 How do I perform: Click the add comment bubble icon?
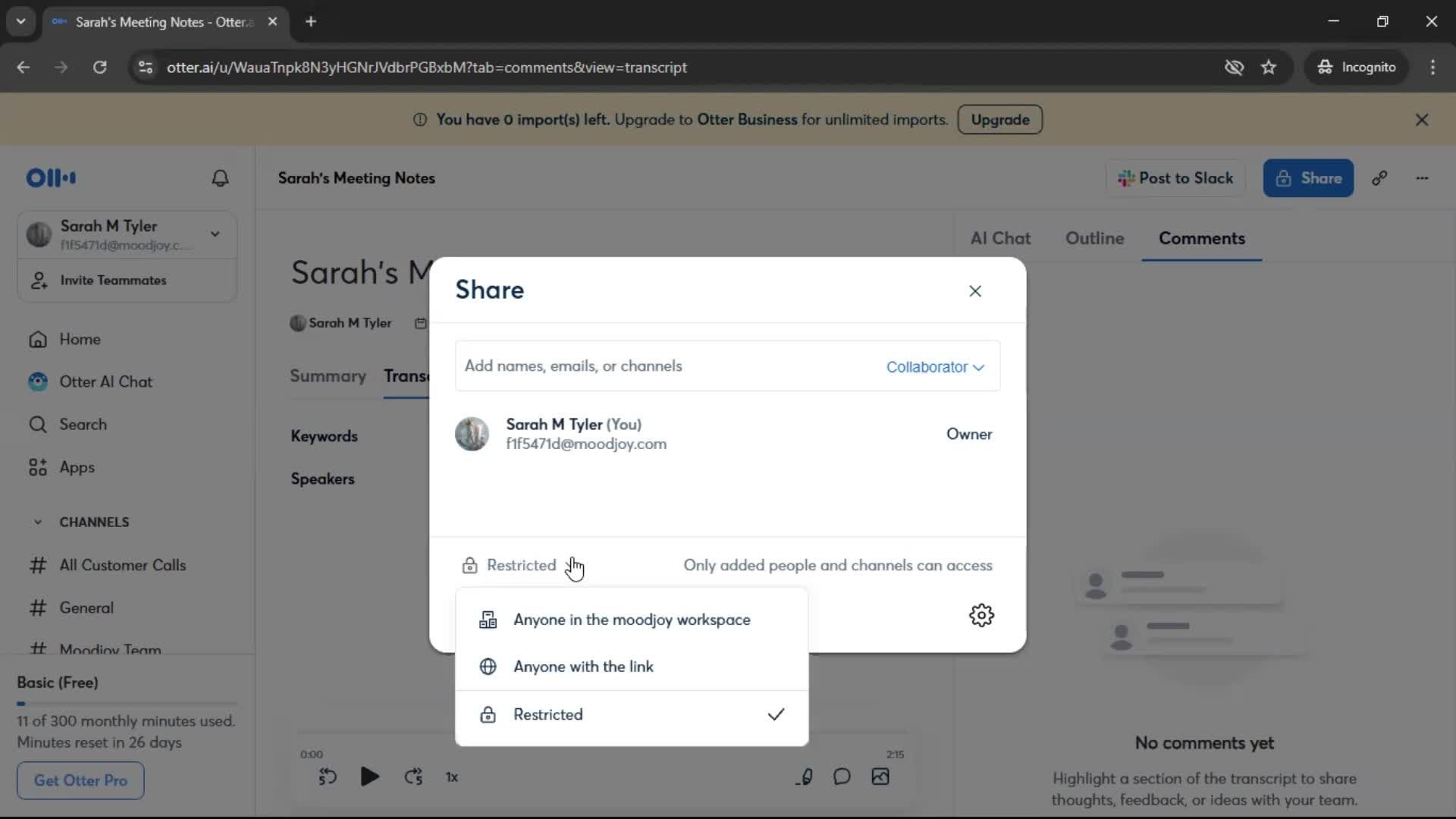[842, 777]
